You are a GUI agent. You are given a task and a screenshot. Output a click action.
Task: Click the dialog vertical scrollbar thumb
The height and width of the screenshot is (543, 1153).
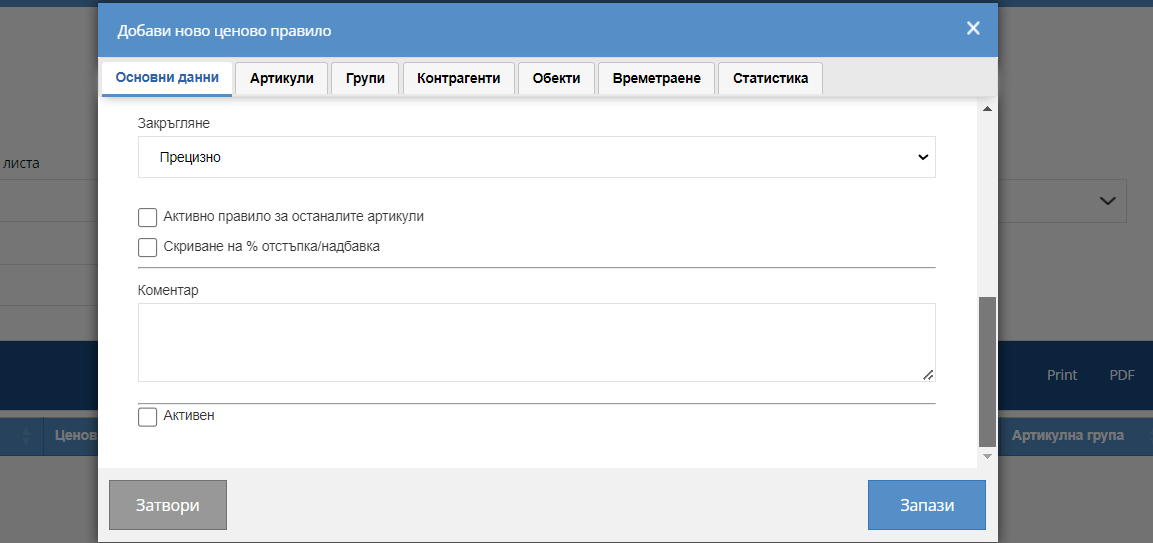click(988, 372)
